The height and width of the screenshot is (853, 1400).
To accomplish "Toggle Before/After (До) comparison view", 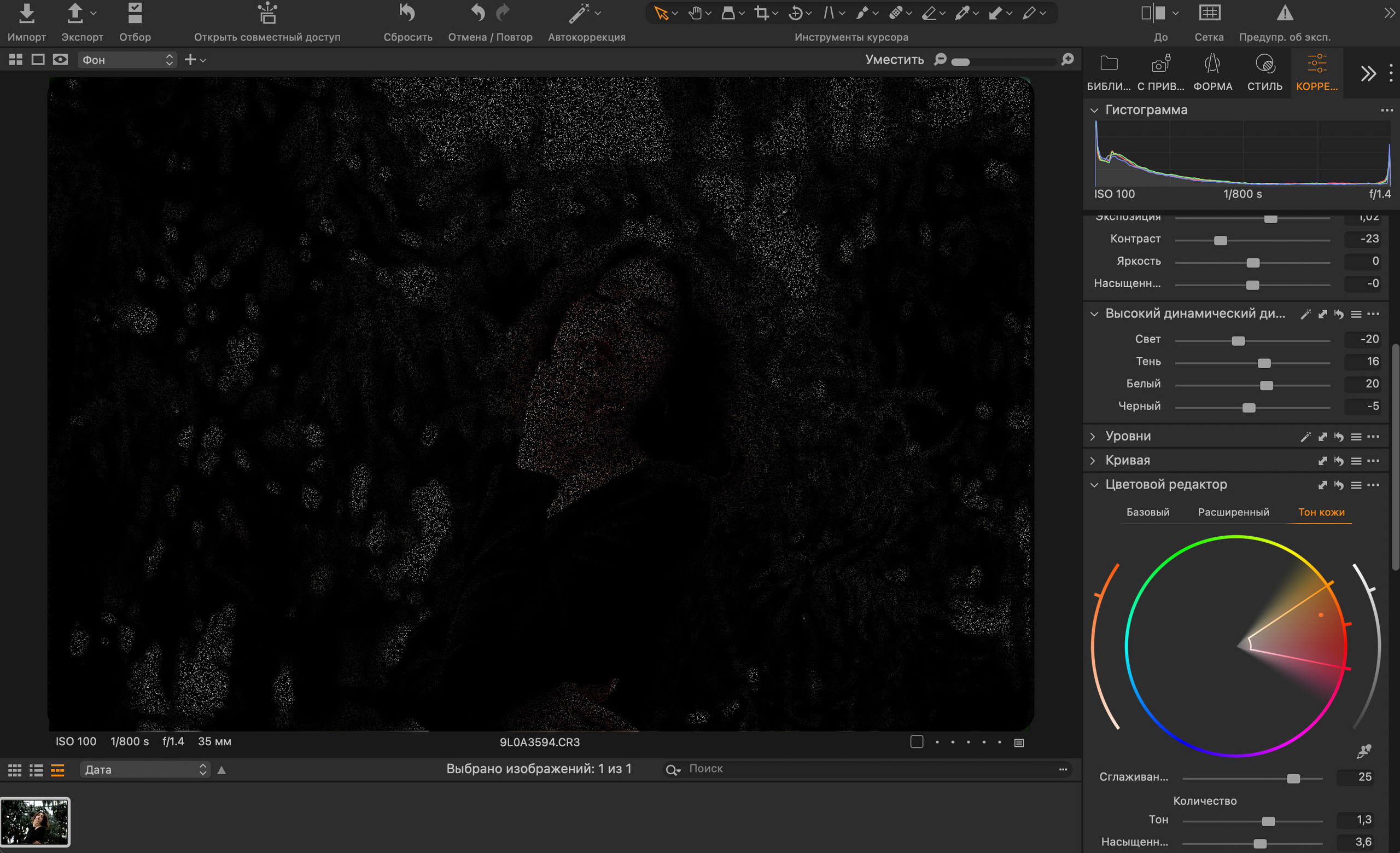I will coord(1153,13).
